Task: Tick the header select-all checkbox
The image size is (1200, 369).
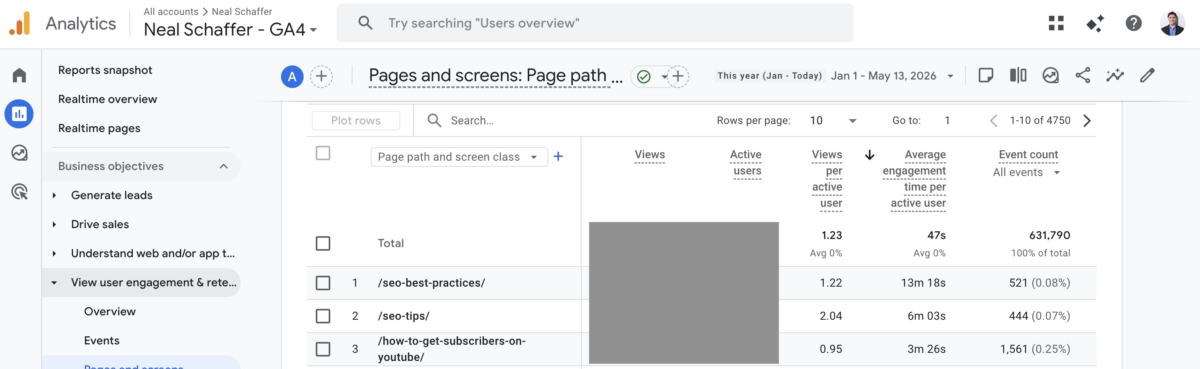Action: pyautogui.click(x=322, y=153)
